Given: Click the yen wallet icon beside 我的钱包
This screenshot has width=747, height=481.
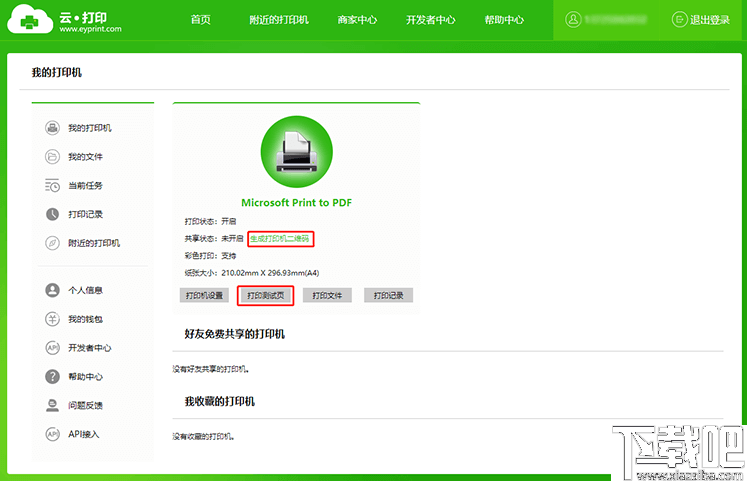Looking at the screenshot, I should tap(52, 319).
